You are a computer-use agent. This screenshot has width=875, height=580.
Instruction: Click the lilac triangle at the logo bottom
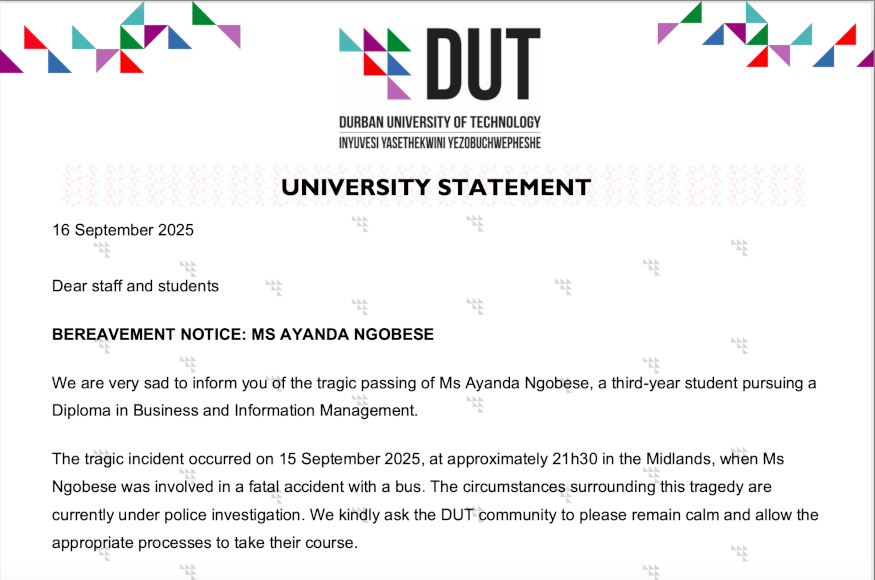(397, 89)
